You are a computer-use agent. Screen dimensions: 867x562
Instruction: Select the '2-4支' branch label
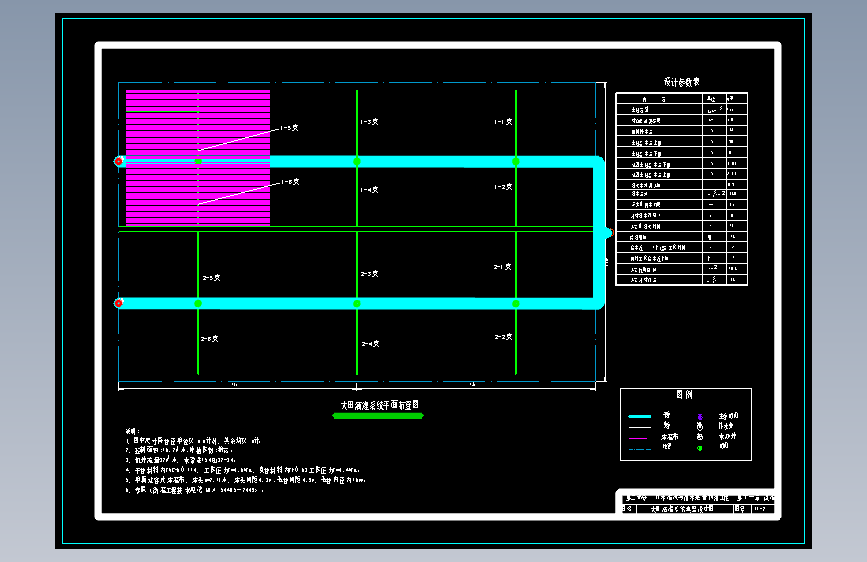pos(370,344)
